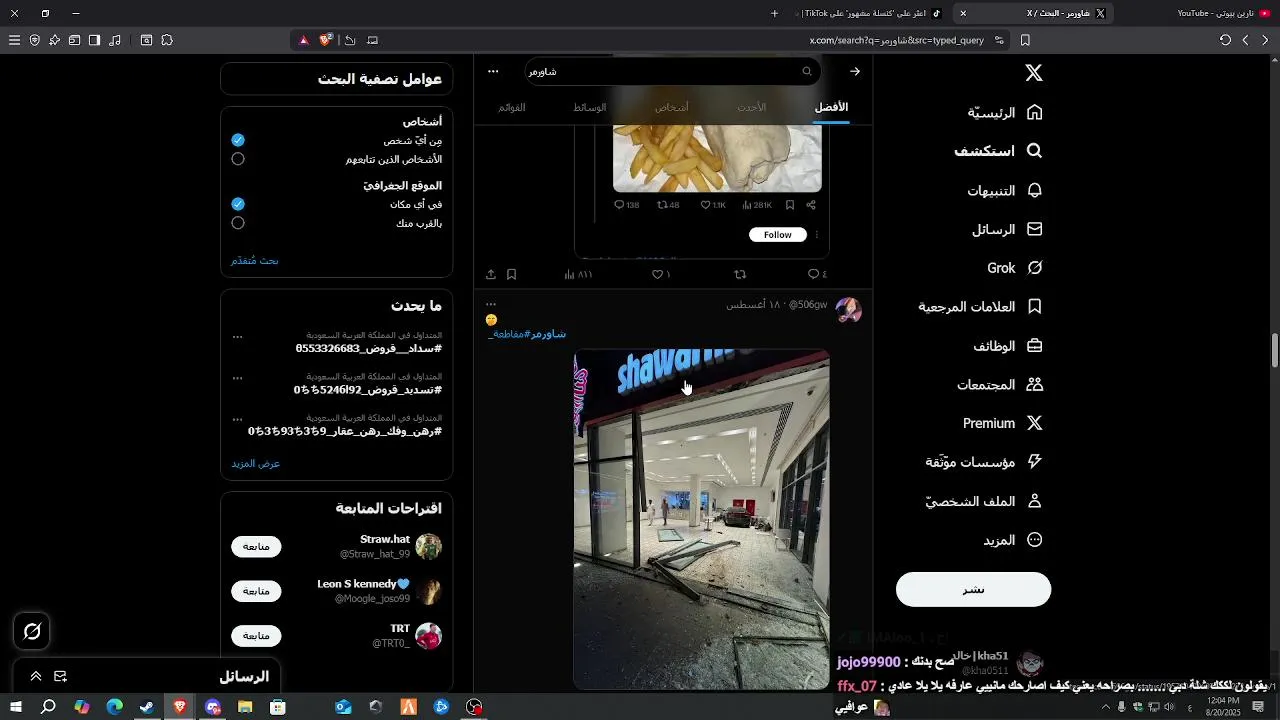Like the post showing ١ like
1280x720 pixels.
661,274
